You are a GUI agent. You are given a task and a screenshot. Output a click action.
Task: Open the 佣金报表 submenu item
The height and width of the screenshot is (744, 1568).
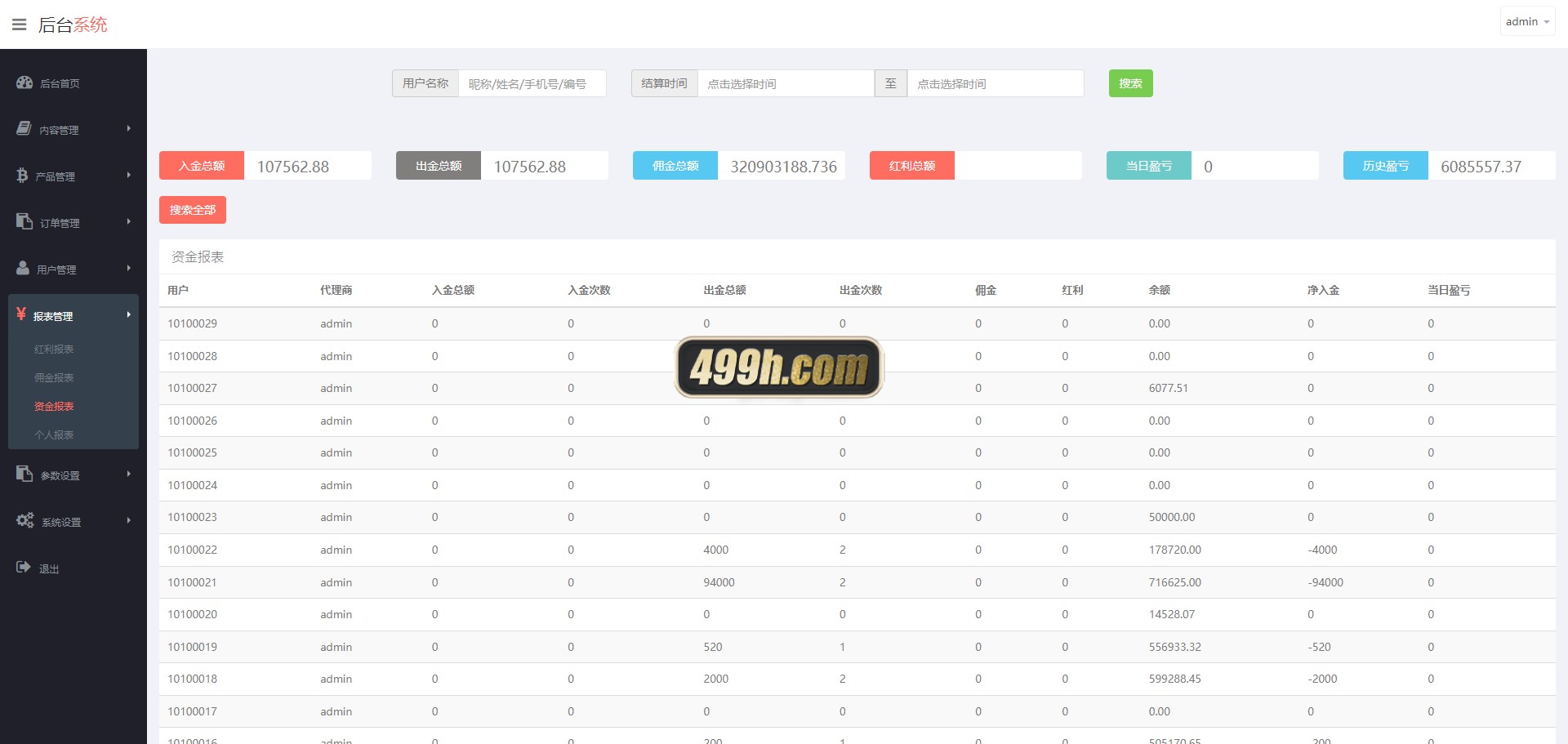pos(54,378)
